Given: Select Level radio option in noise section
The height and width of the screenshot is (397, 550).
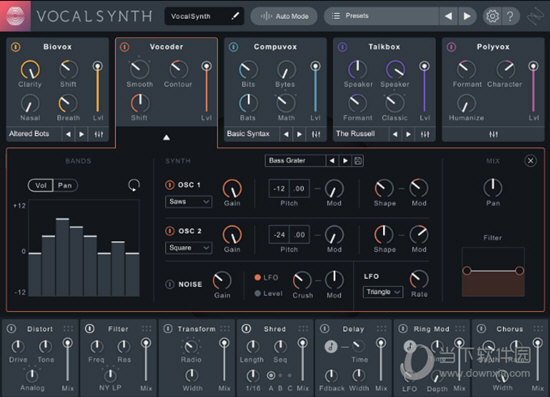Looking at the screenshot, I should (257, 293).
